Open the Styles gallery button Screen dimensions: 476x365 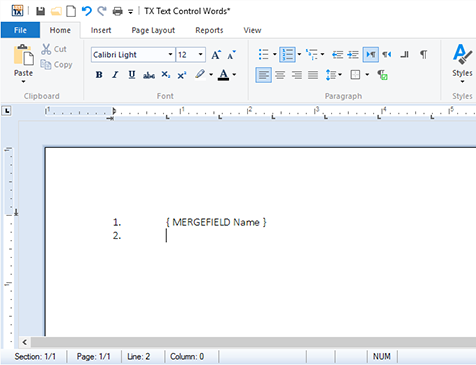462,63
